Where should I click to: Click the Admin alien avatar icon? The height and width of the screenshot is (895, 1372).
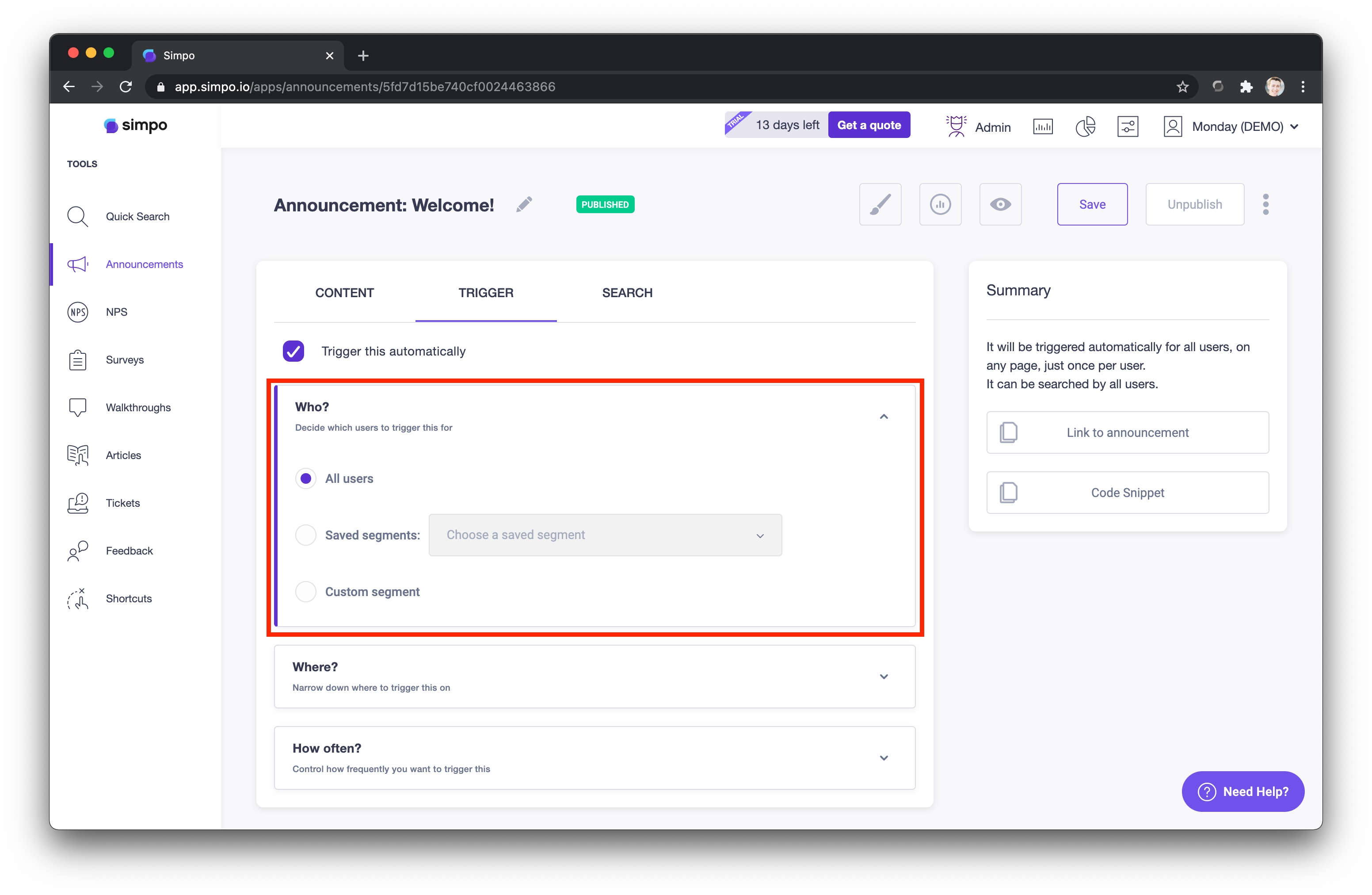[956, 126]
